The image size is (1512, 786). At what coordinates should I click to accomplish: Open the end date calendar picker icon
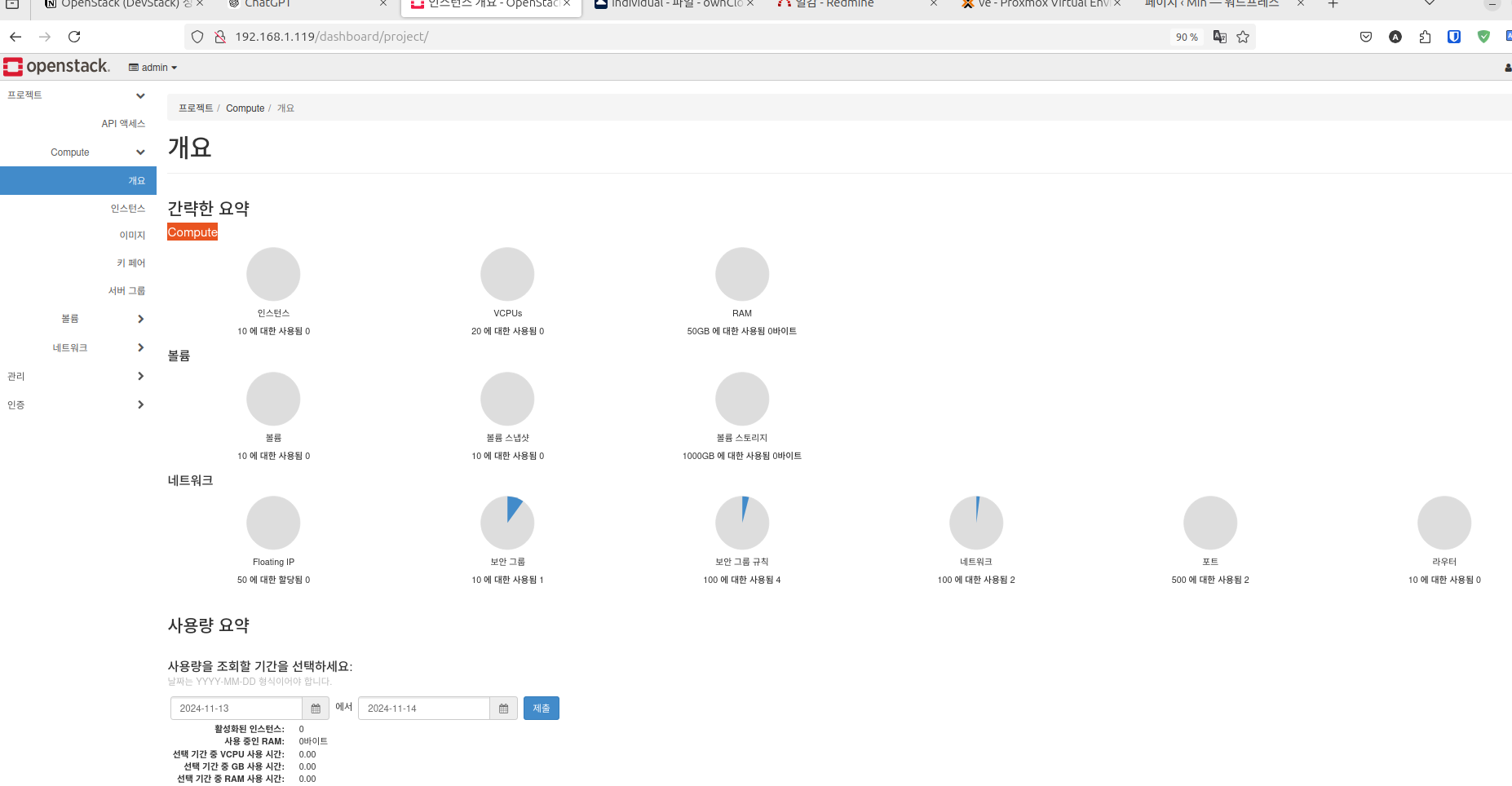point(503,709)
